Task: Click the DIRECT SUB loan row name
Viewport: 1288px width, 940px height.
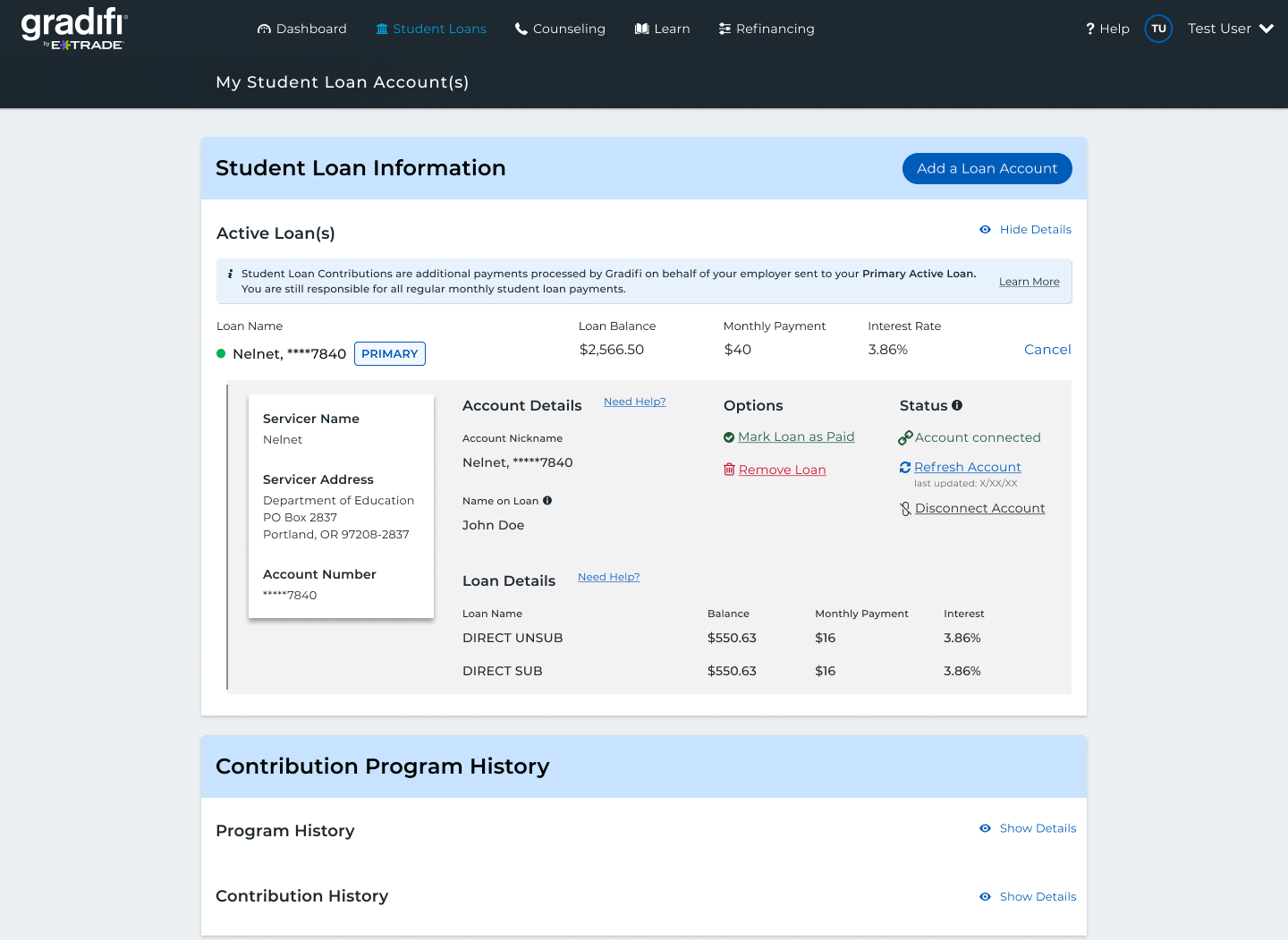Action: pos(503,671)
